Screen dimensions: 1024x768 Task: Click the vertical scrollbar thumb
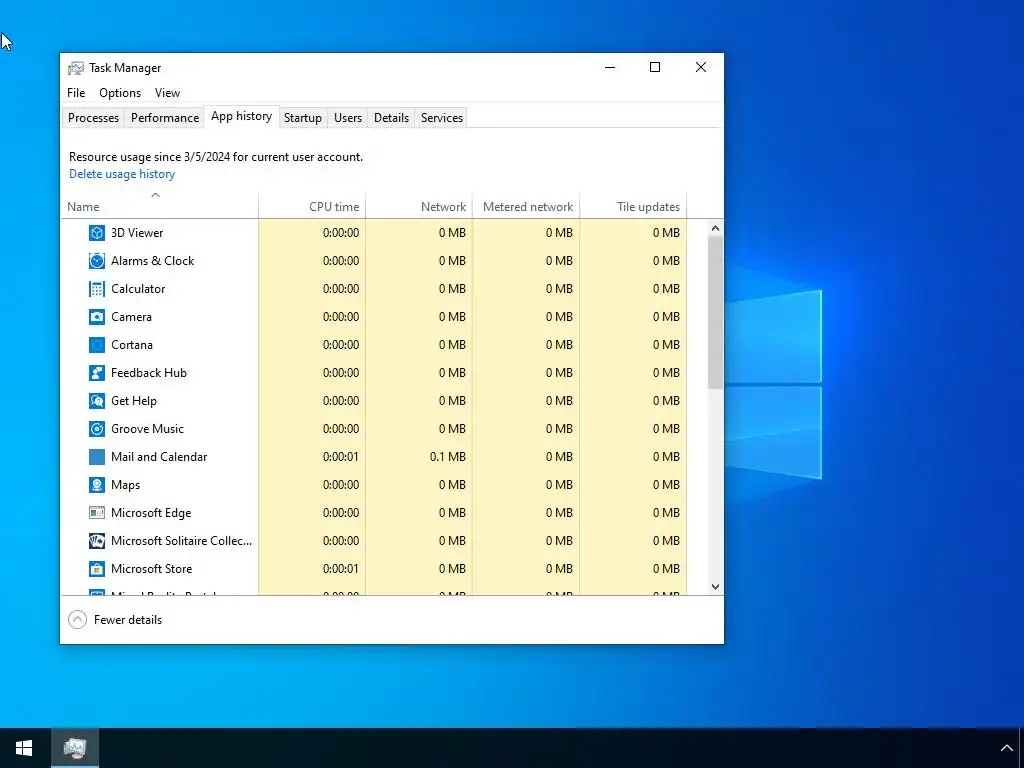[x=715, y=312]
